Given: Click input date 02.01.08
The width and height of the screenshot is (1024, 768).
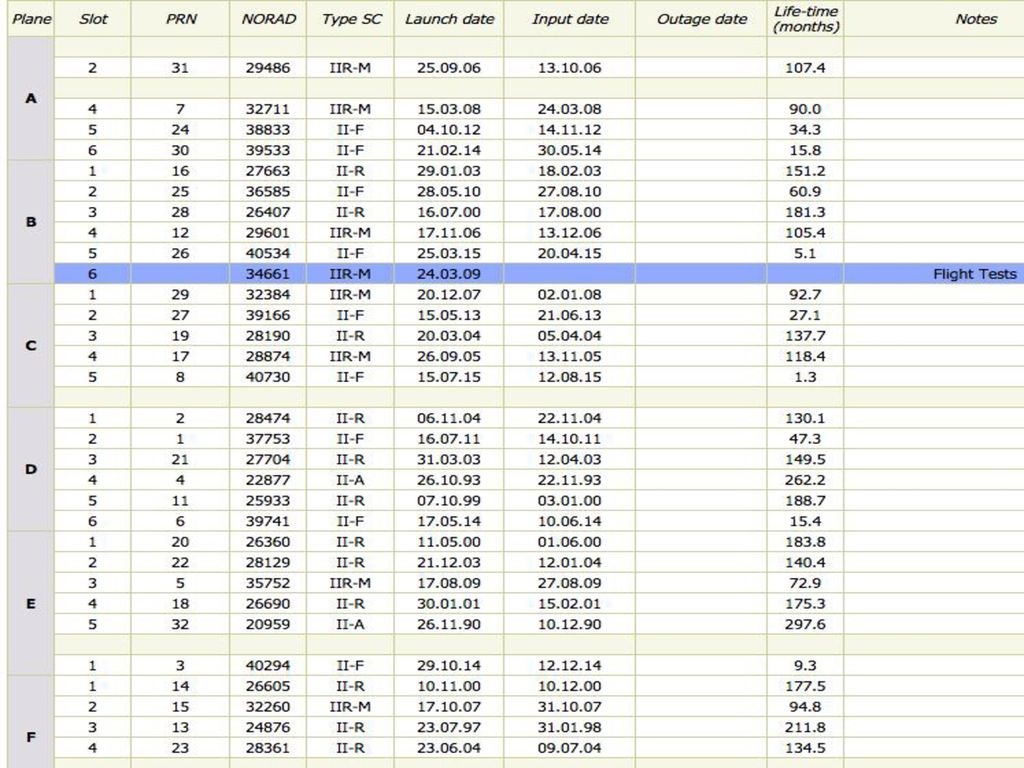Looking at the screenshot, I should coord(569,295).
